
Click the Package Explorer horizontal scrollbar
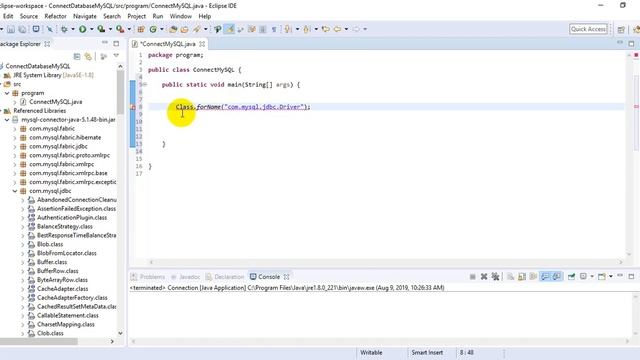[57, 341]
